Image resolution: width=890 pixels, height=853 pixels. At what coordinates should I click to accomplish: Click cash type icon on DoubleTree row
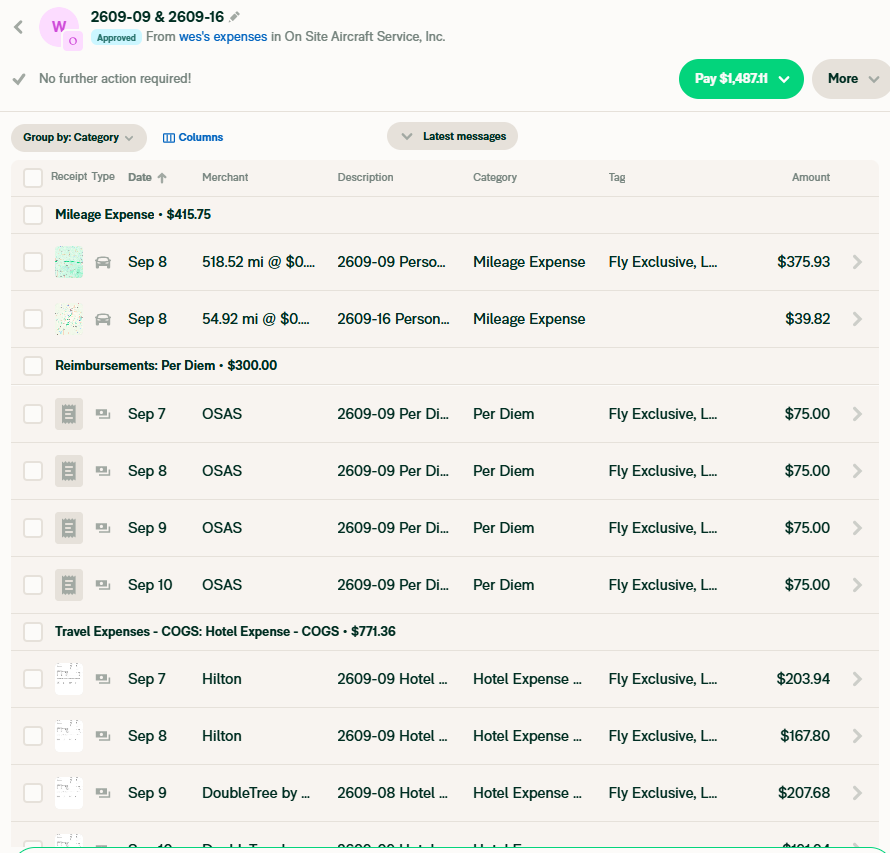point(103,792)
